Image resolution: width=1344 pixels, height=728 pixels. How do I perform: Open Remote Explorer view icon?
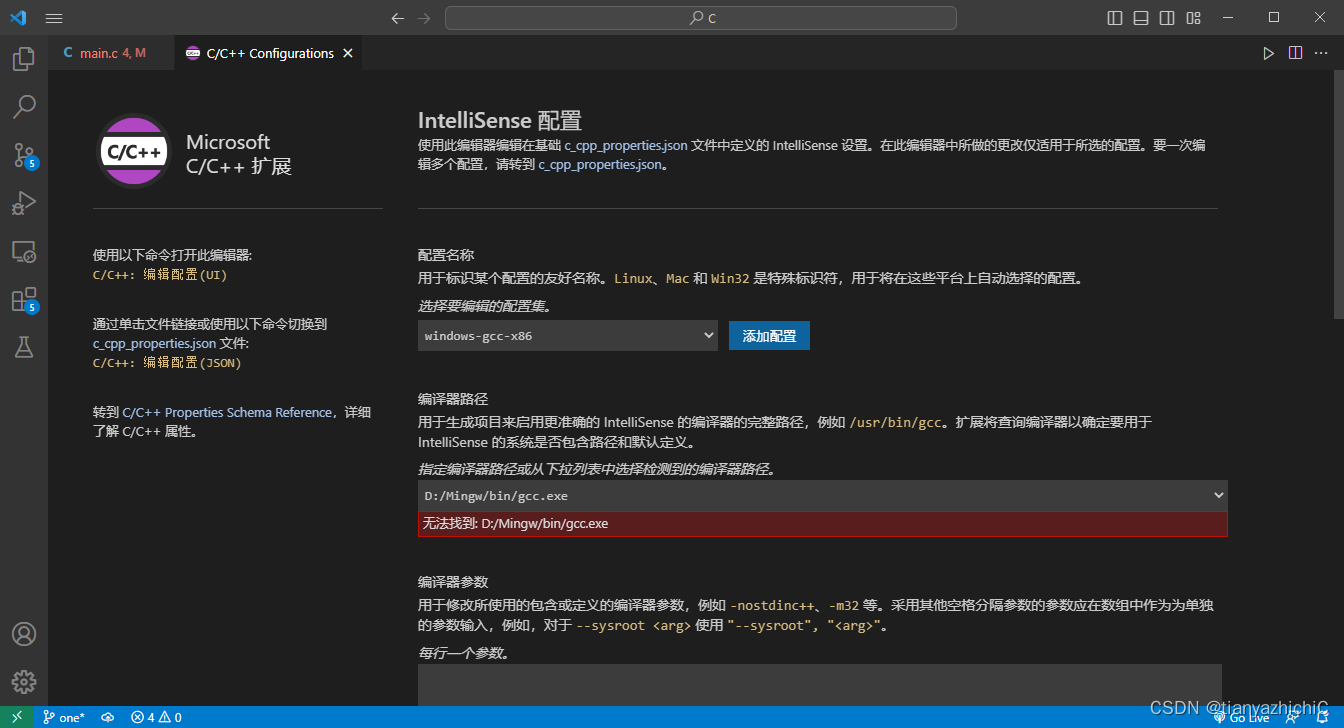[x=24, y=251]
